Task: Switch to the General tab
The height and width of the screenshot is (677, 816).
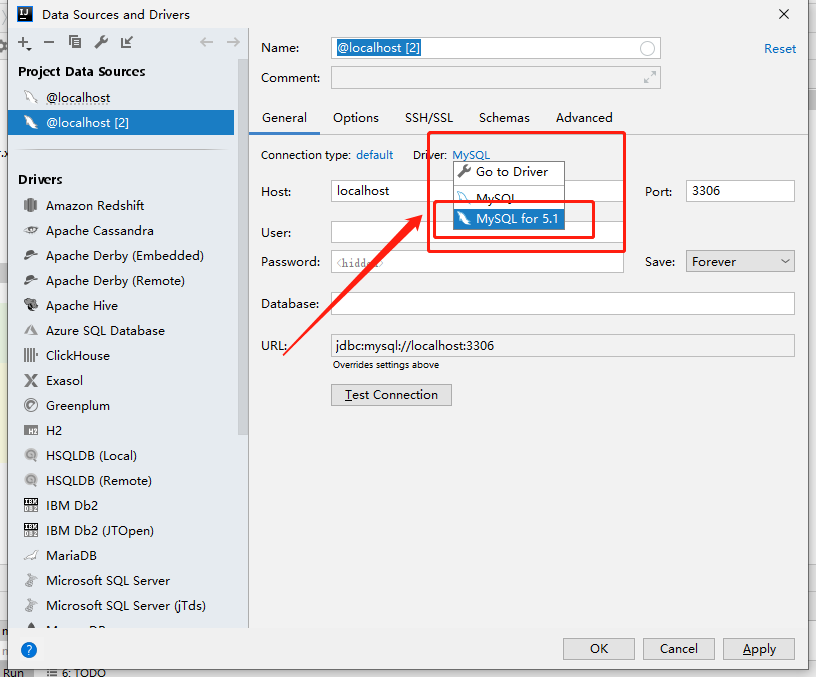Action: pos(284,118)
